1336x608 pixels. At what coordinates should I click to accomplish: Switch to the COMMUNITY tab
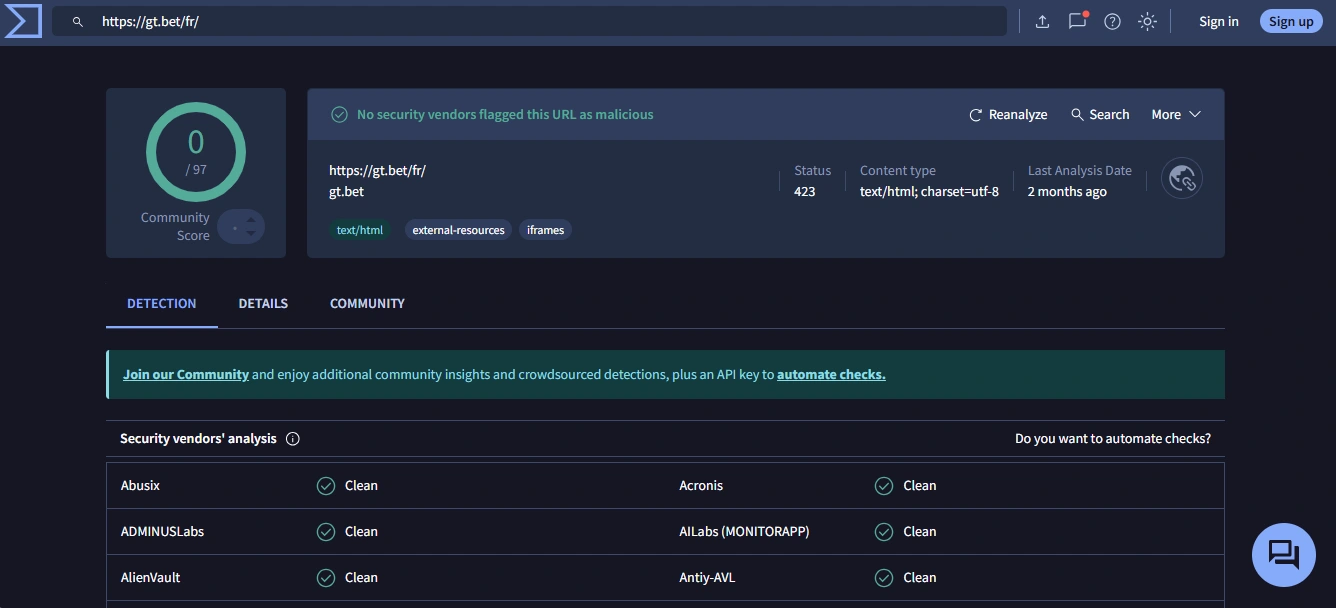(367, 303)
